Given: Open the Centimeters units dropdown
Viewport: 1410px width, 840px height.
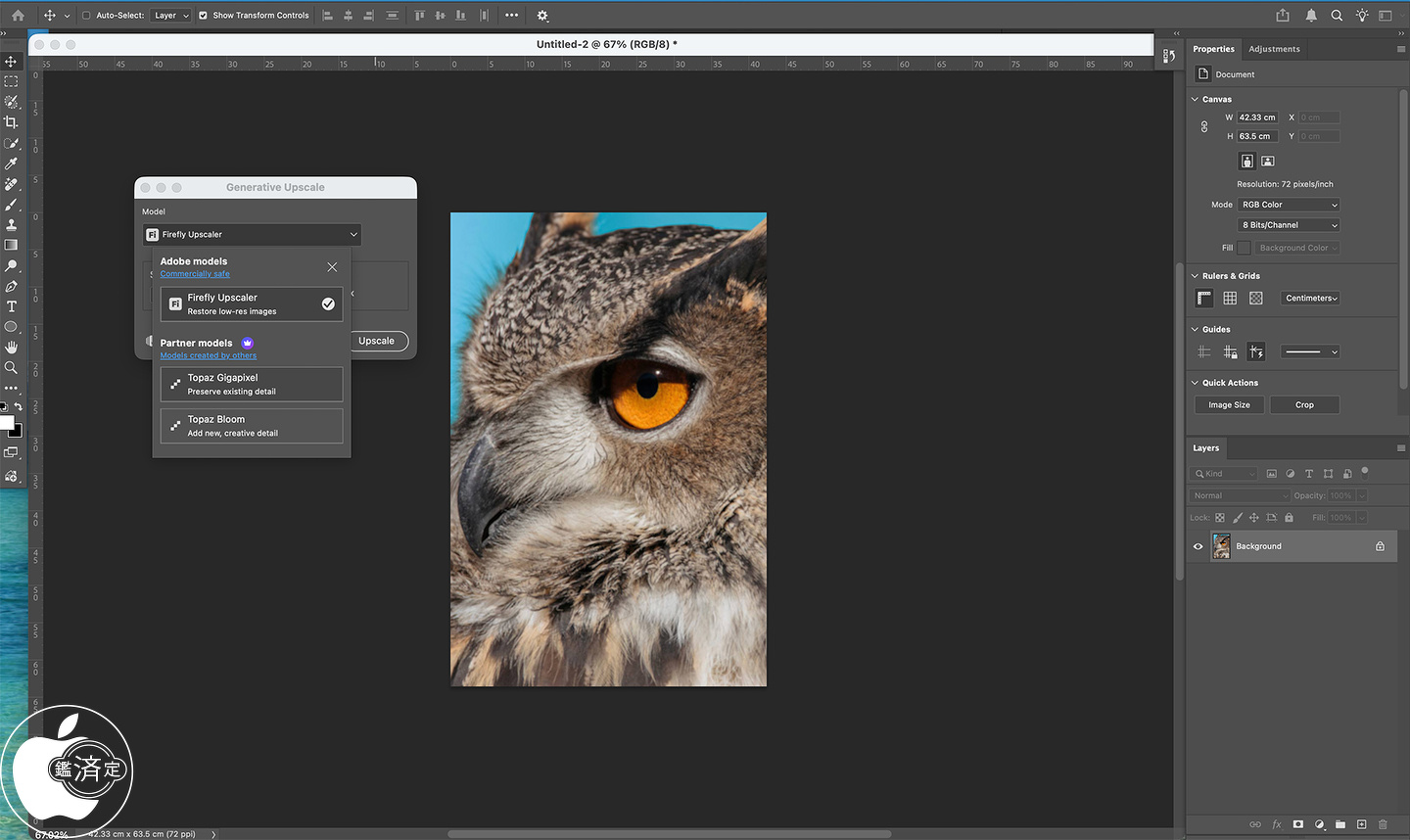Looking at the screenshot, I should (1311, 298).
